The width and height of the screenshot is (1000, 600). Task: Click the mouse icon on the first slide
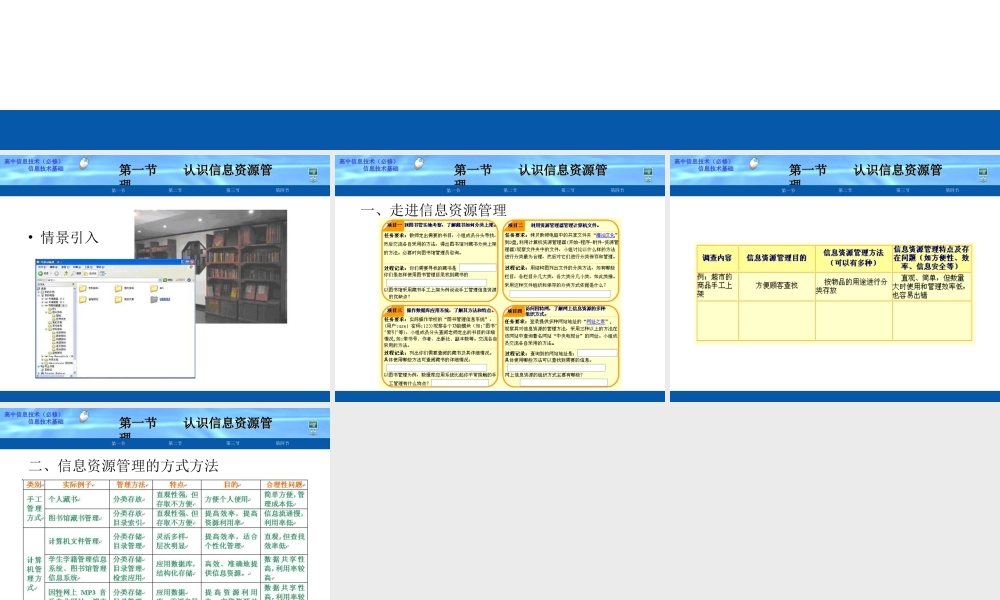click(83, 163)
